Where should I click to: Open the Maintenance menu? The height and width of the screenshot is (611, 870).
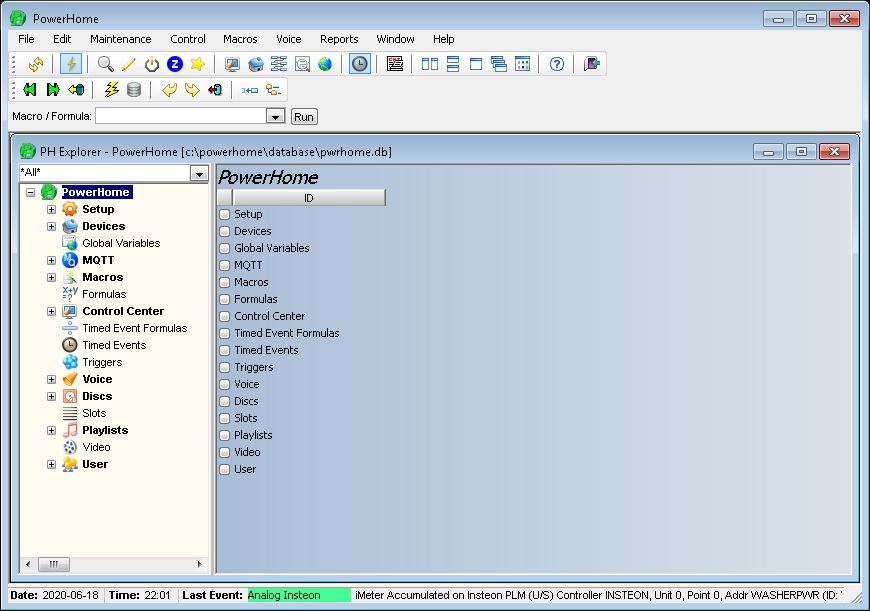pyautogui.click(x=120, y=39)
